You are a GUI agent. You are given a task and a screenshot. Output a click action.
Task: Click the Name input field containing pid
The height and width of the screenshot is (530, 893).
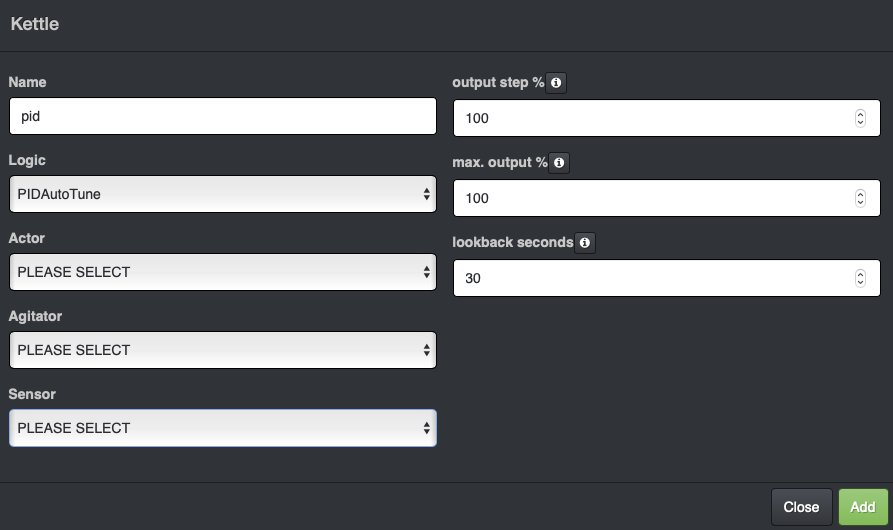(222, 116)
